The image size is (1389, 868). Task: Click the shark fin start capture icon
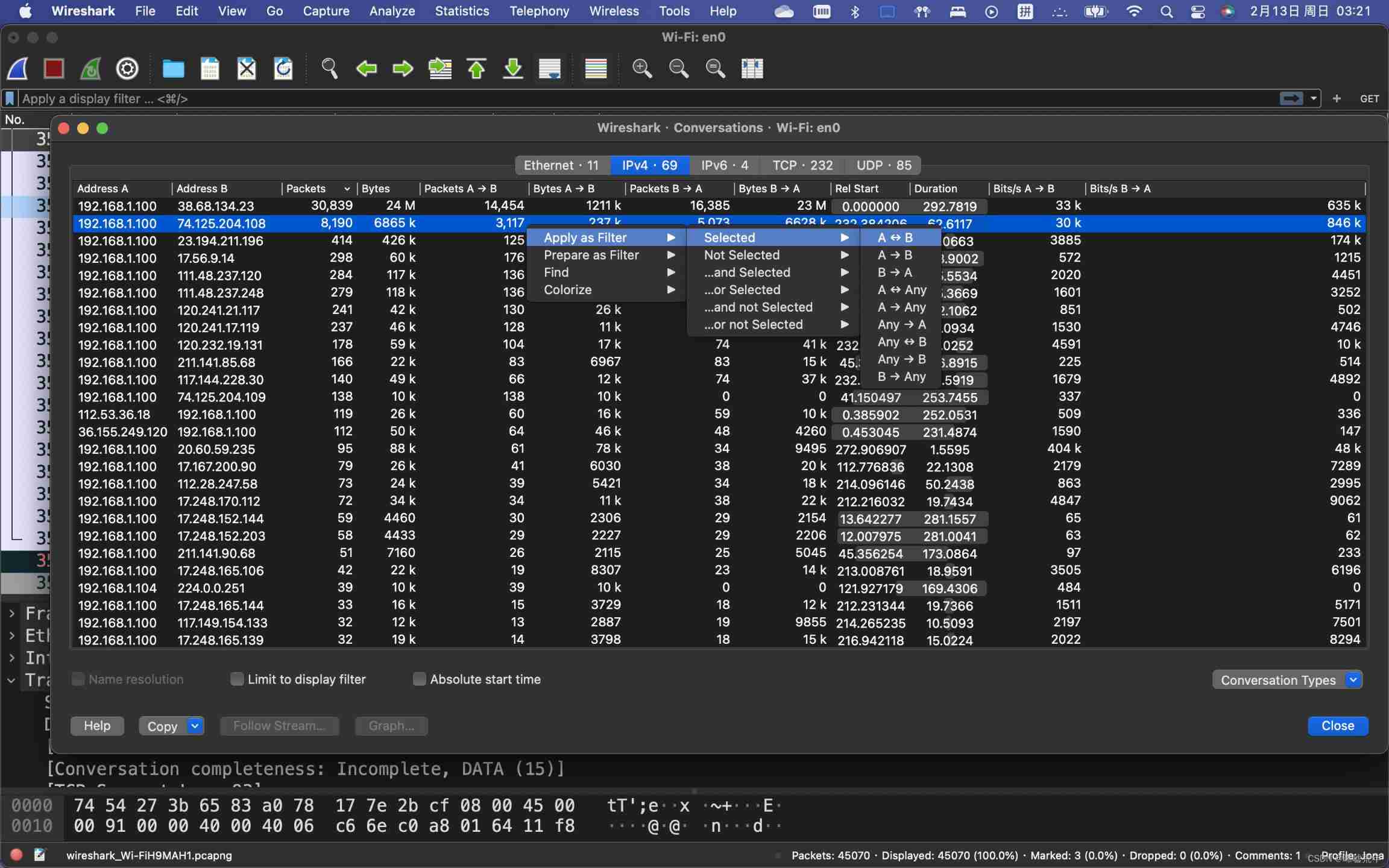17,69
